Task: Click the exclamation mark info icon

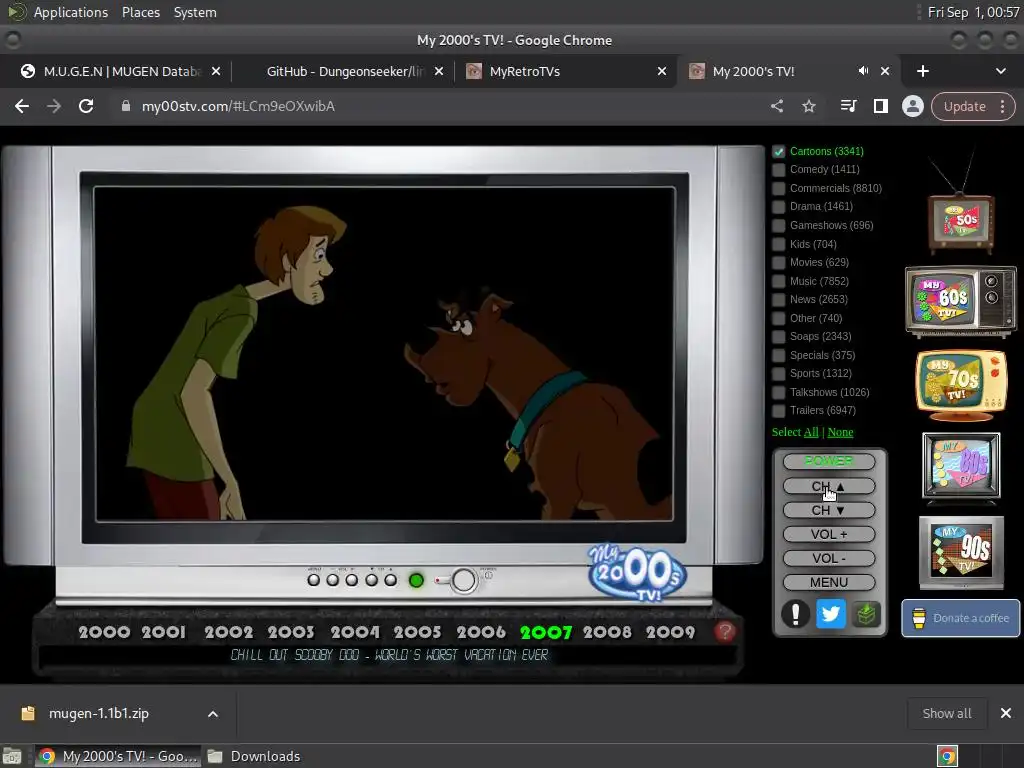Action: (795, 614)
